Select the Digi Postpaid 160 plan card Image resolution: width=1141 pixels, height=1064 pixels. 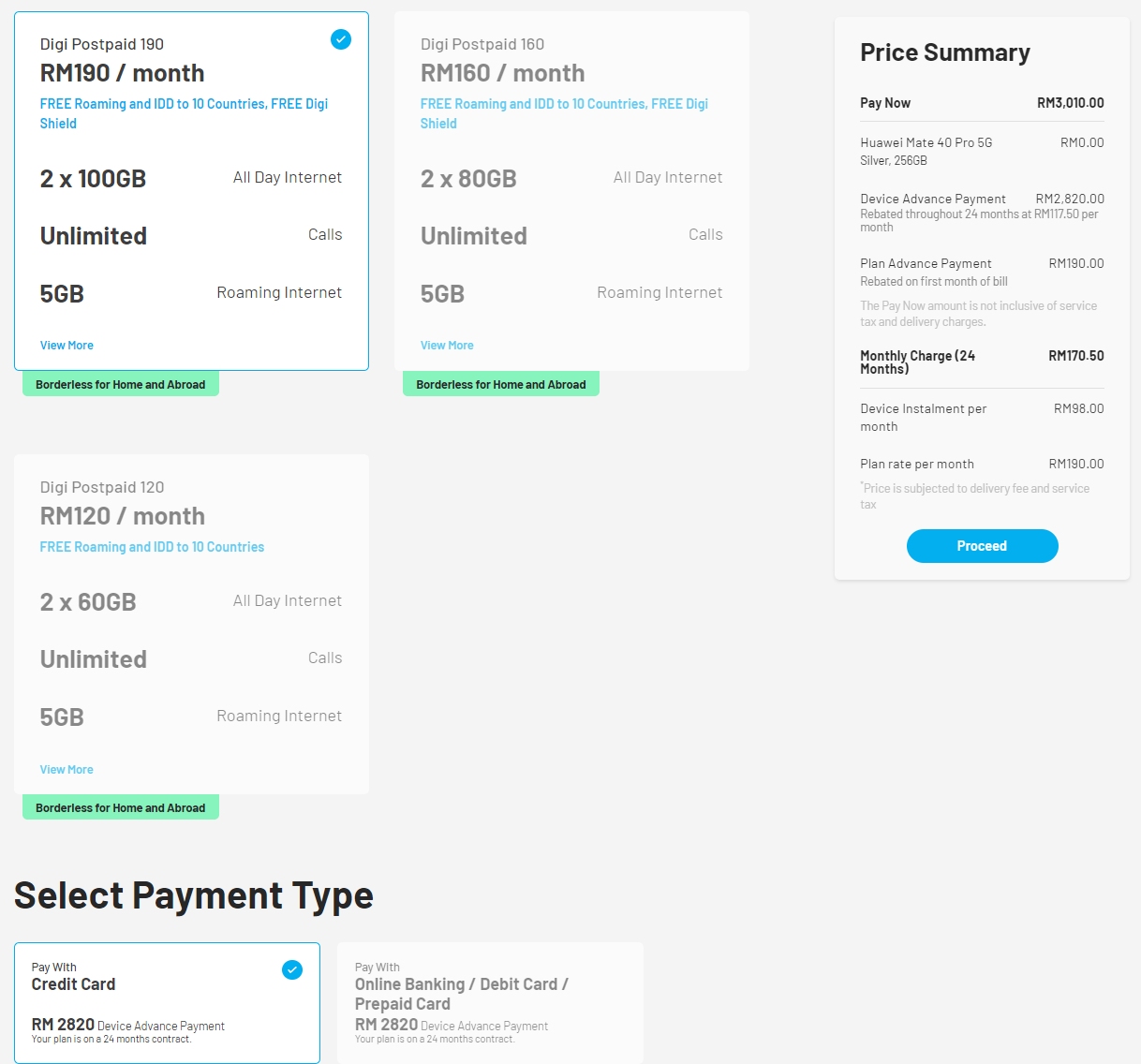tap(571, 234)
